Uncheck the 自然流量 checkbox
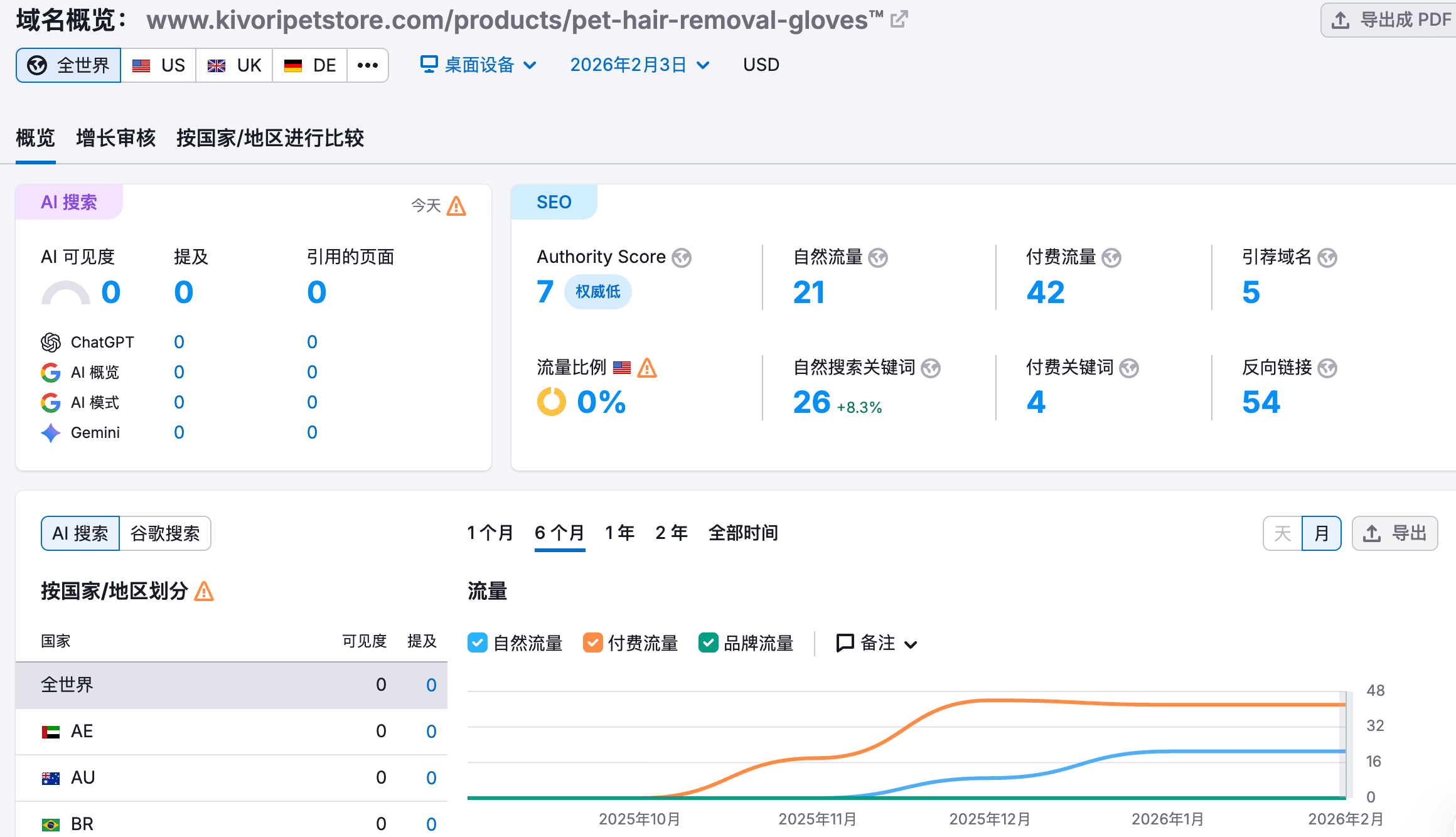This screenshot has height=837, width=1456. [478, 643]
